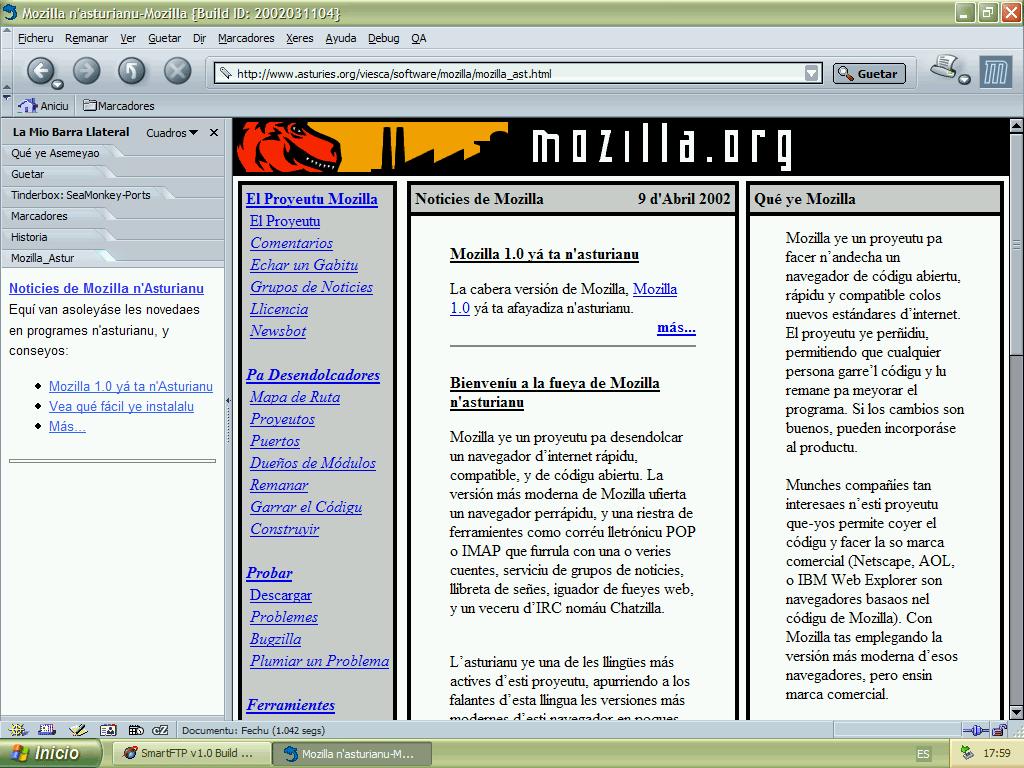Reload the page with the circular-arrow button
This screenshot has width=1024, height=768.
pos(131,71)
